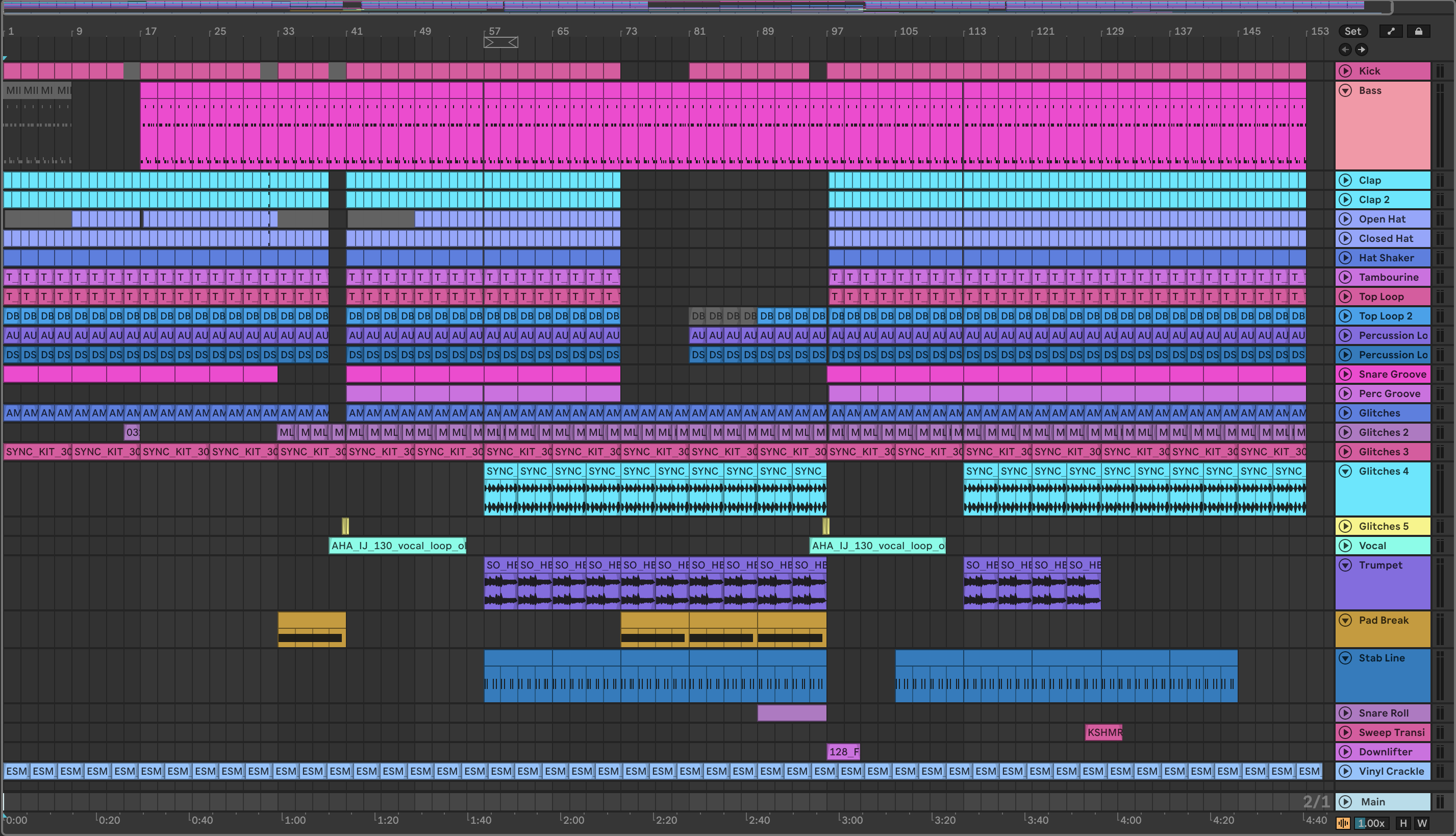Jump to the previous locator with the left arrow
The width and height of the screenshot is (1456, 836).
coord(1345,50)
